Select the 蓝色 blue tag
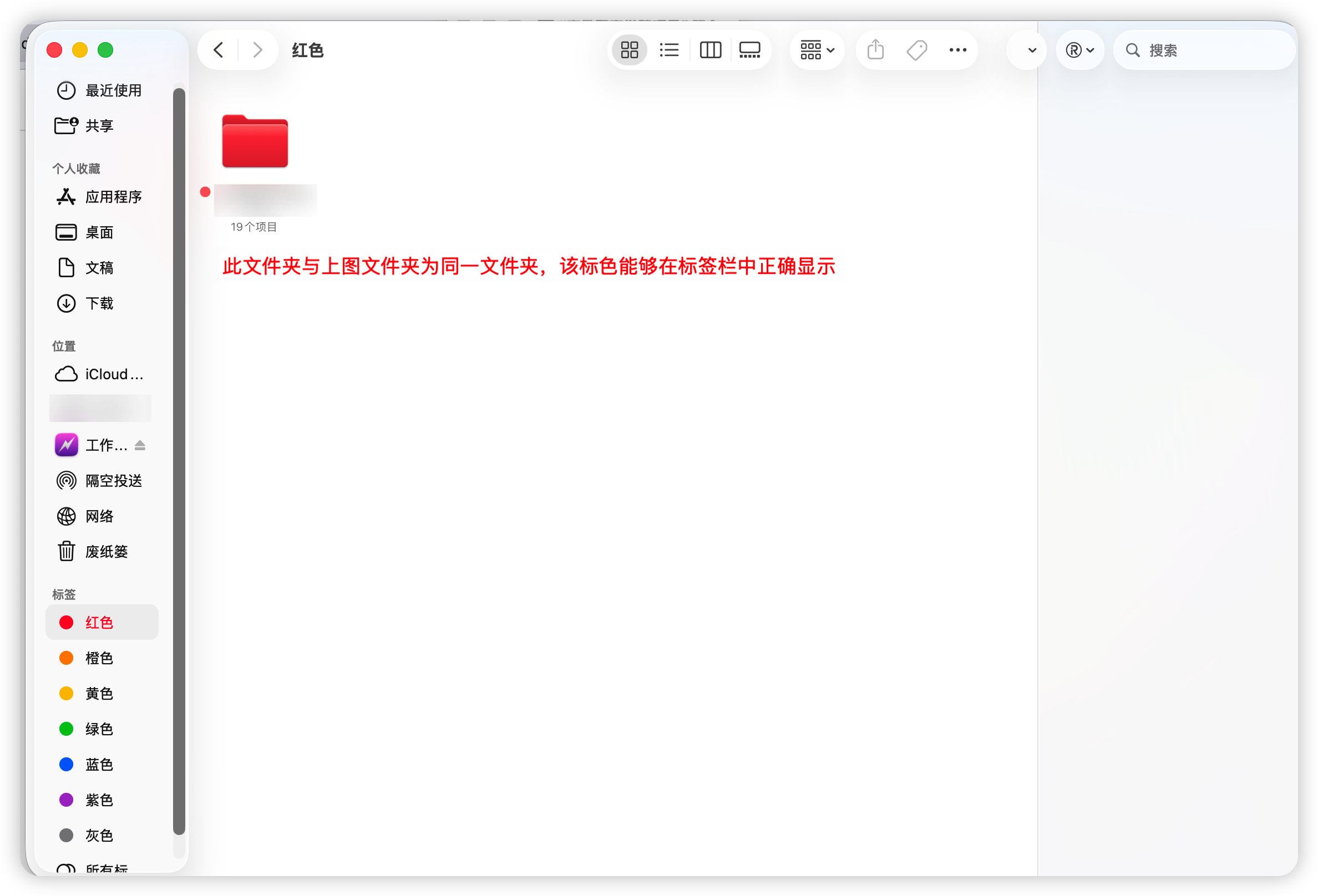 point(99,765)
